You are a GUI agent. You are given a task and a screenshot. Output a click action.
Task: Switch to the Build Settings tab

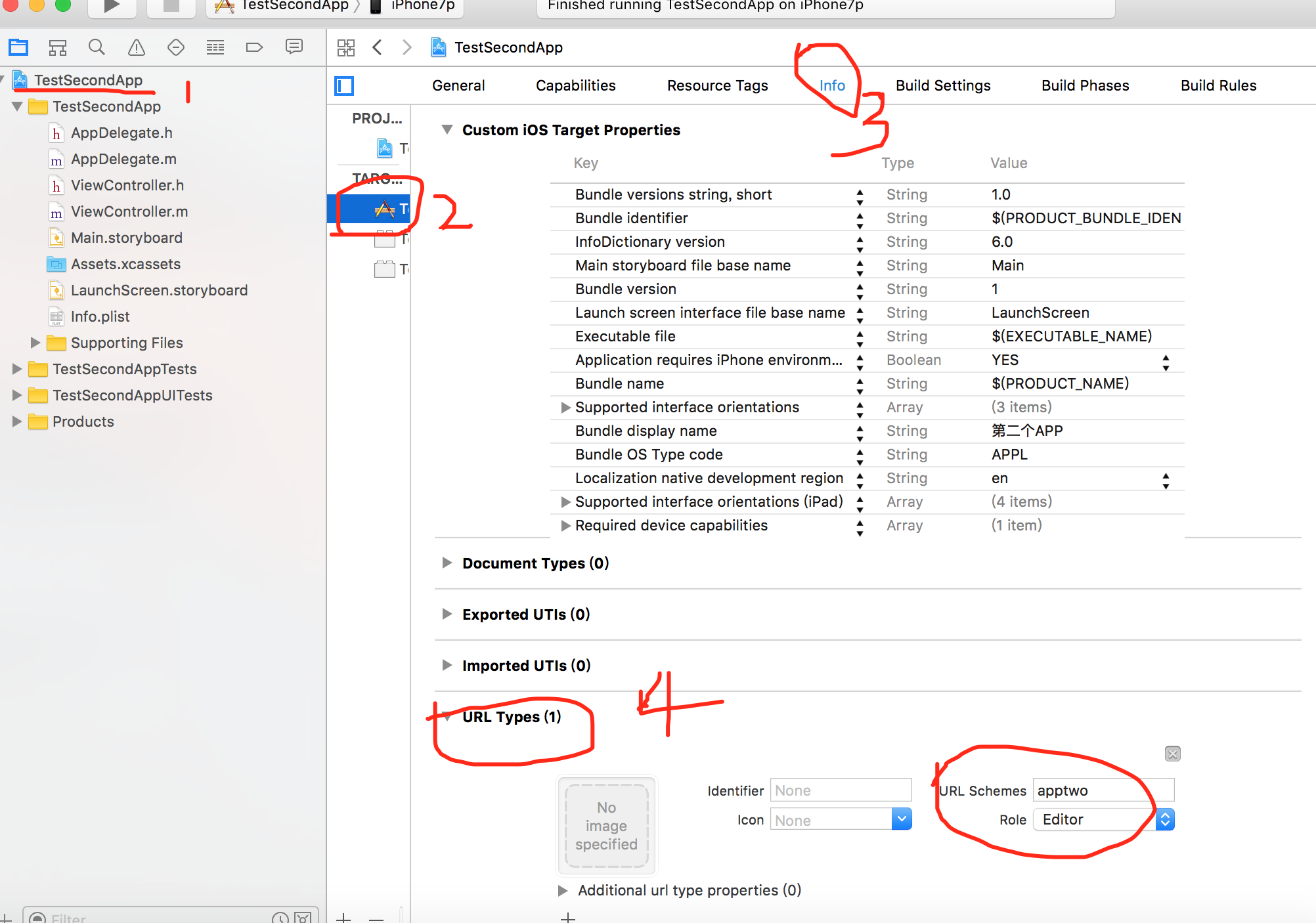tap(943, 86)
